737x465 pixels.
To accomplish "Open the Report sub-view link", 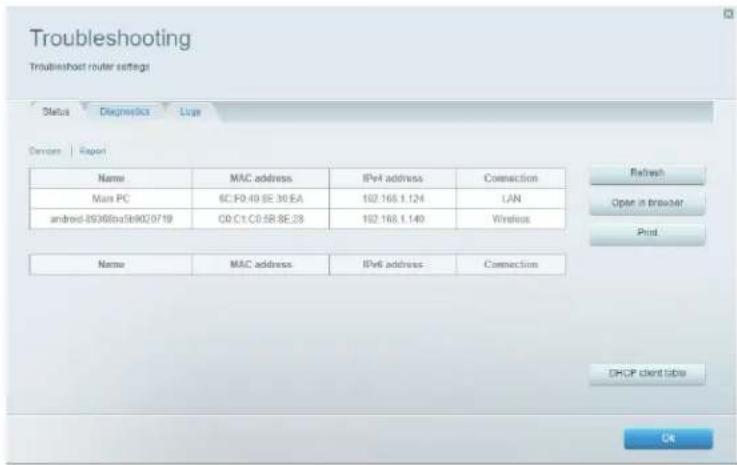I will [x=93, y=151].
